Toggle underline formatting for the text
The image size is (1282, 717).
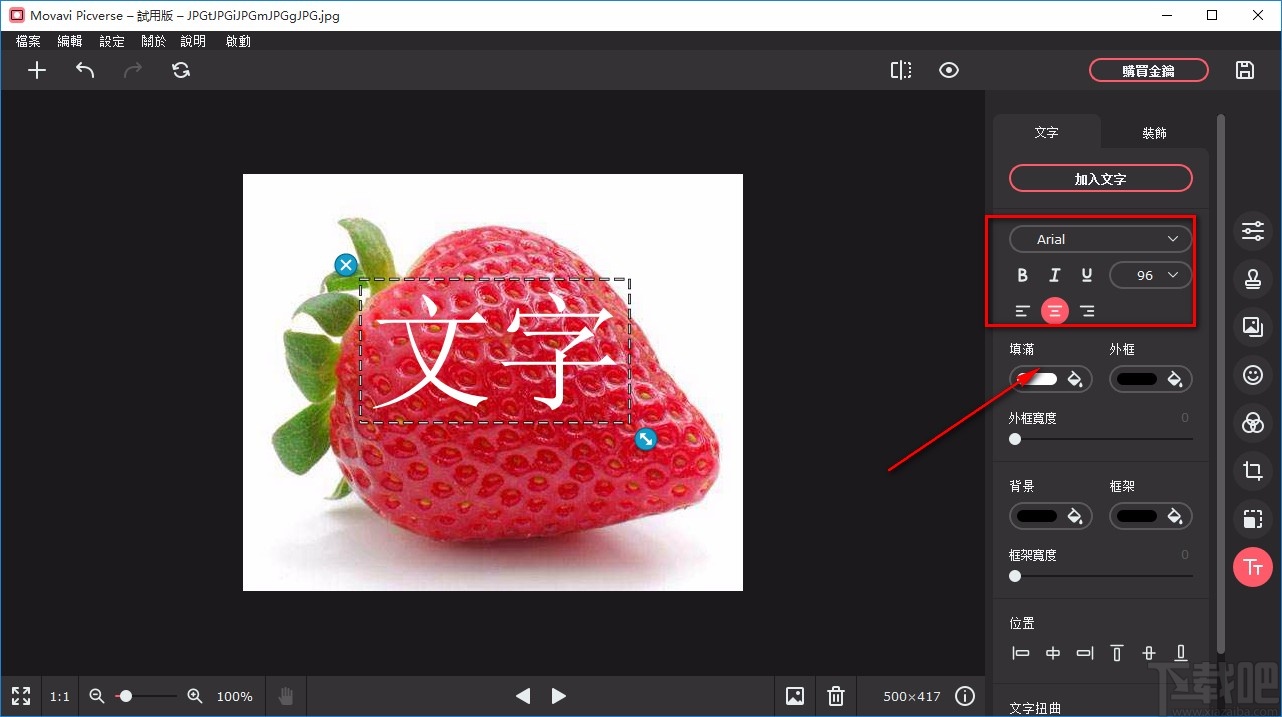coord(1087,274)
